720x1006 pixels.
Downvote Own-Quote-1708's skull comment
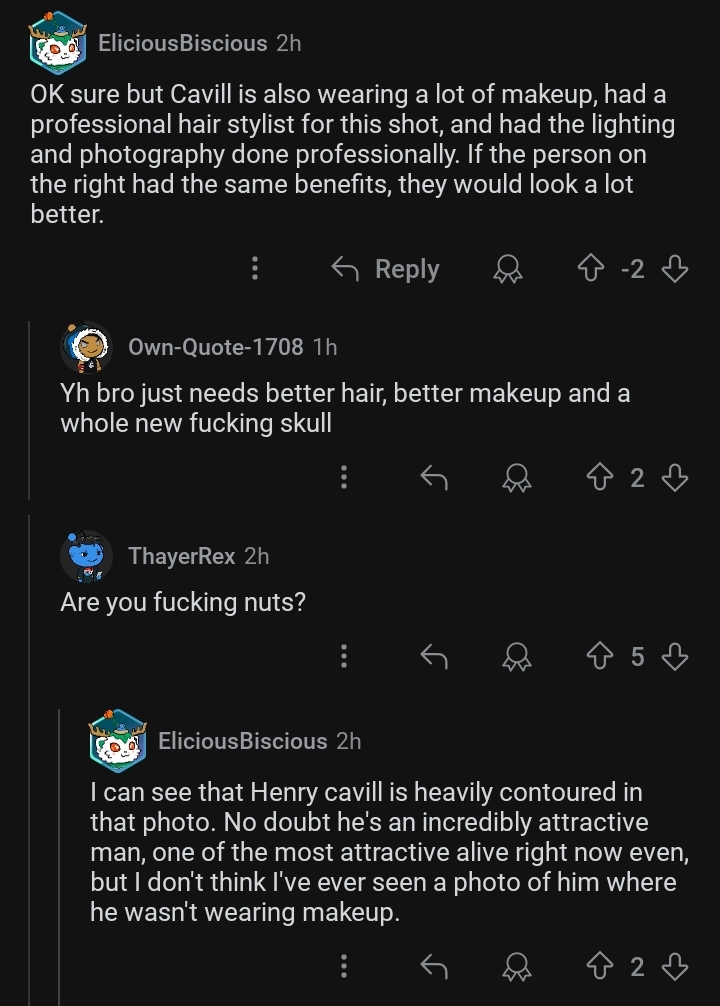click(676, 479)
